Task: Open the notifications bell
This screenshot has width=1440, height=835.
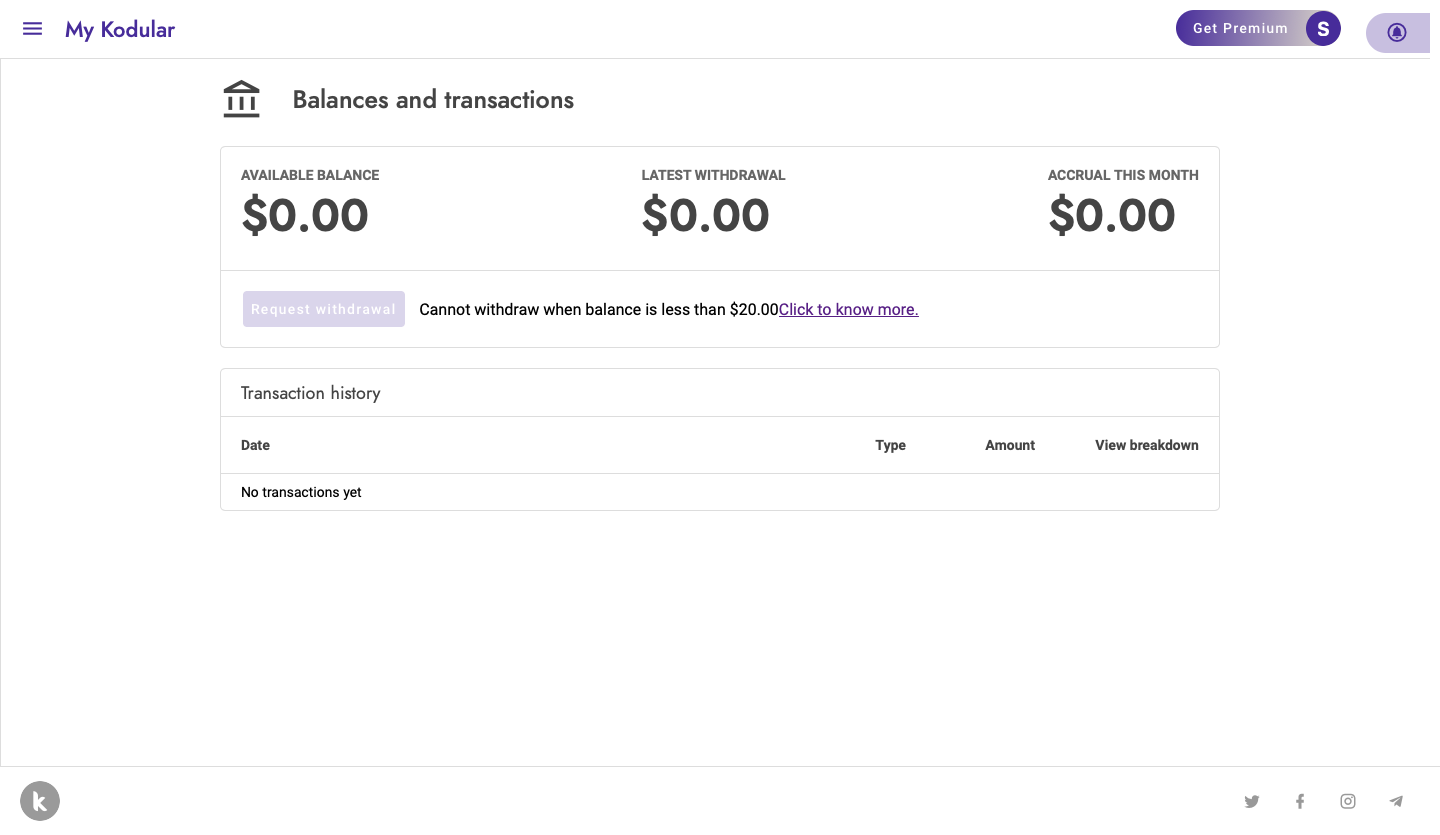Action: pos(1397,32)
